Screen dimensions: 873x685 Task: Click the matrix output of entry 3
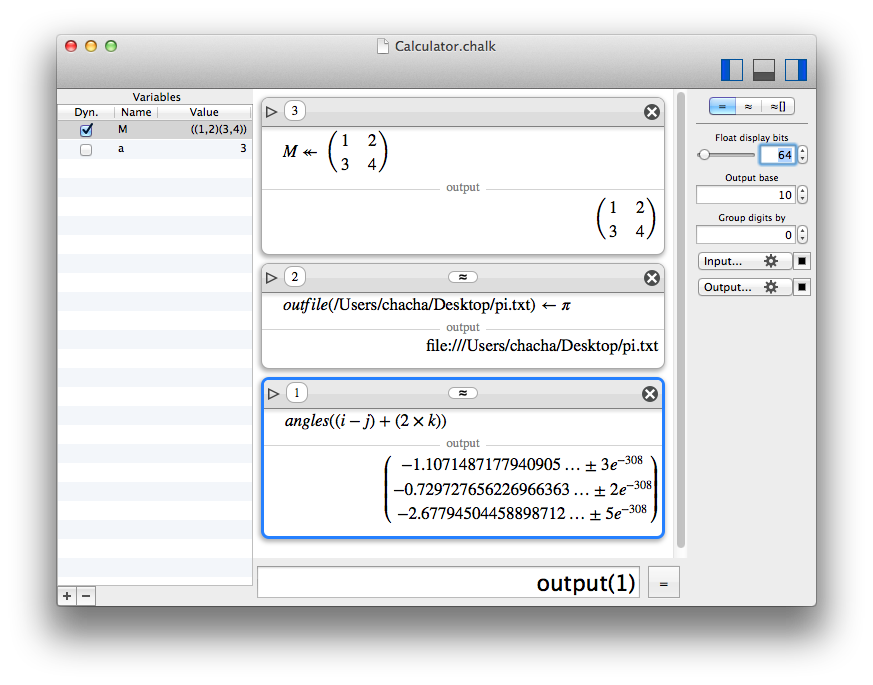tap(626, 219)
